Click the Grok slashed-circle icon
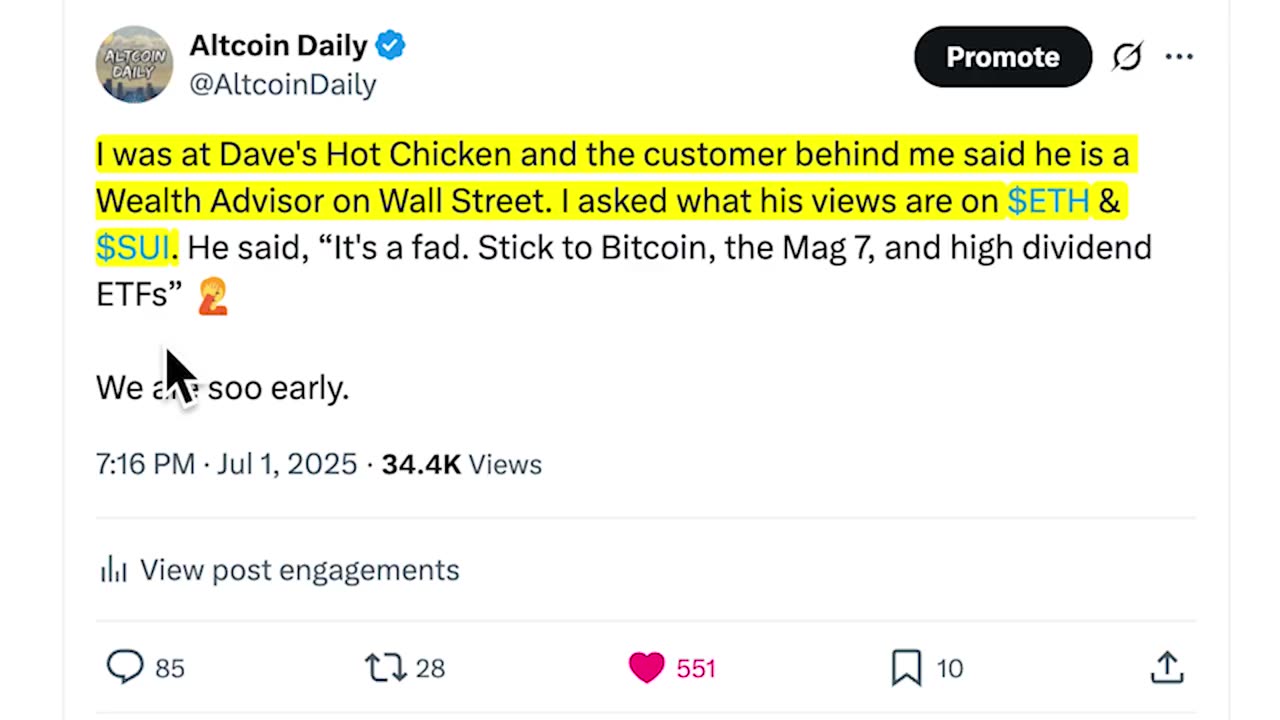 [x=1127, y=57]
